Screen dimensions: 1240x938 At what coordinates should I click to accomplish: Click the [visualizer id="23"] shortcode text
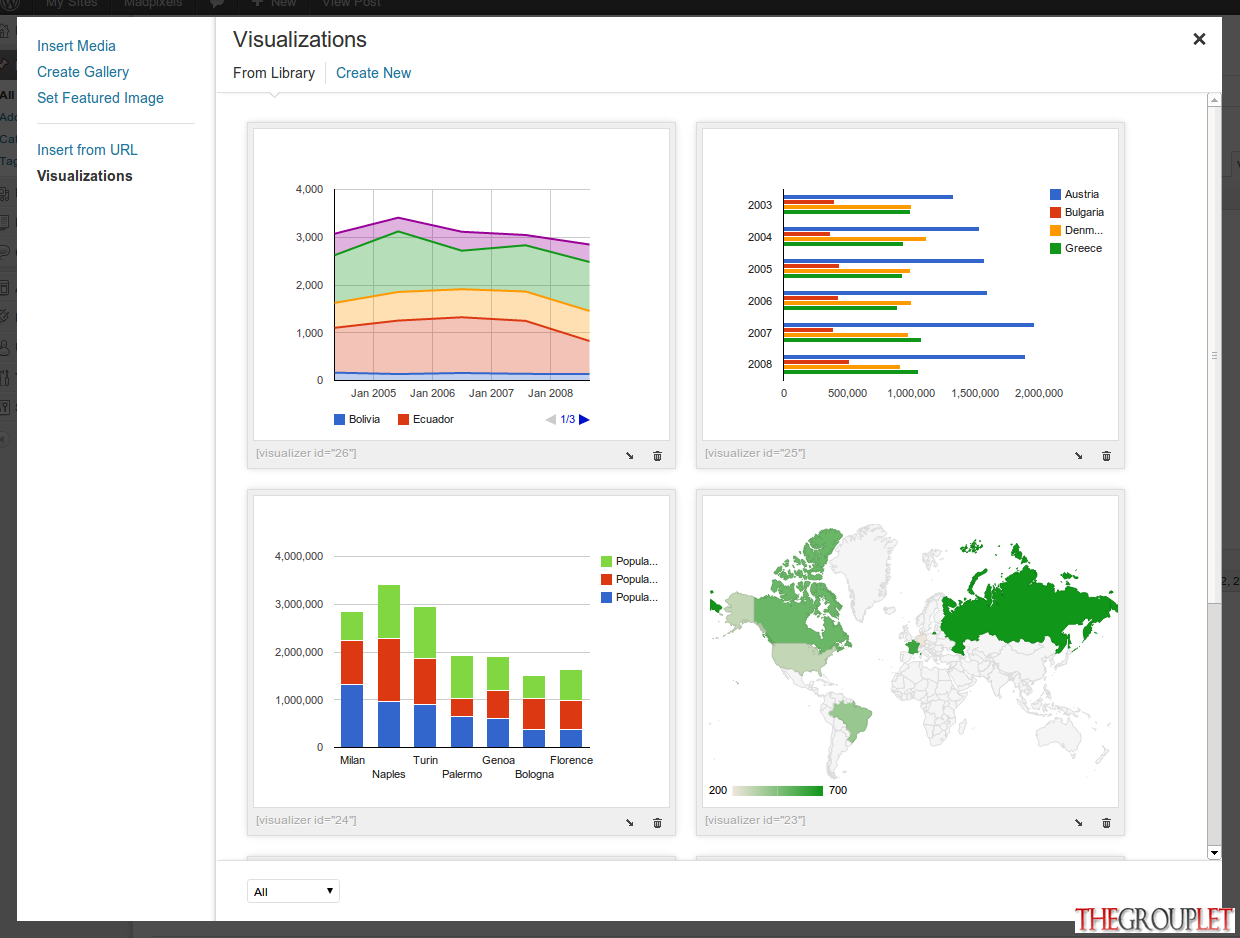coord(755,820)
